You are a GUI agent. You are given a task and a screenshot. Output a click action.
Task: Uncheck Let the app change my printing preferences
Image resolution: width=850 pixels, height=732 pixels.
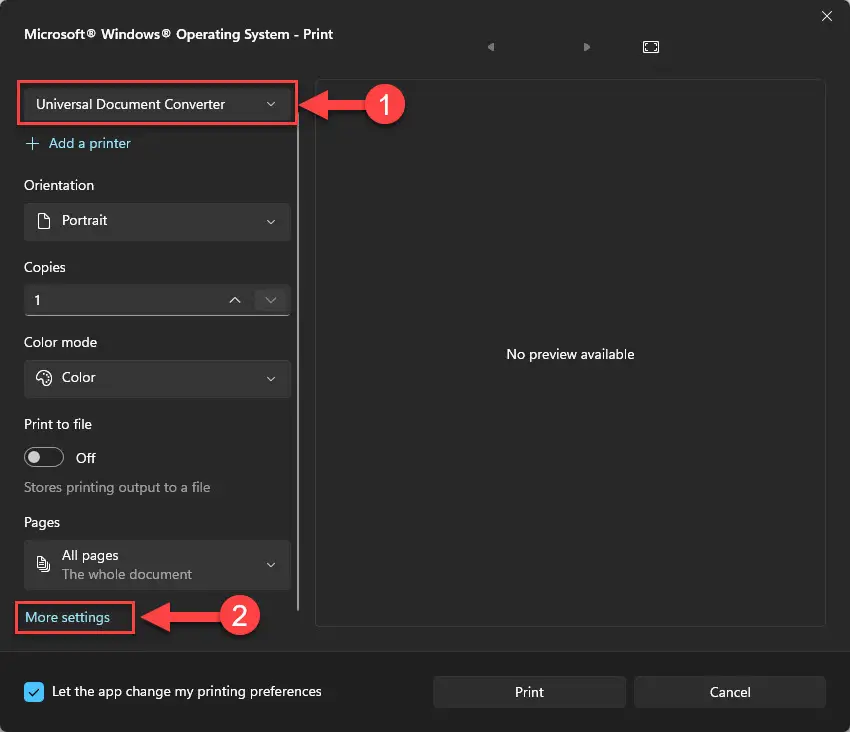point(34,692)
